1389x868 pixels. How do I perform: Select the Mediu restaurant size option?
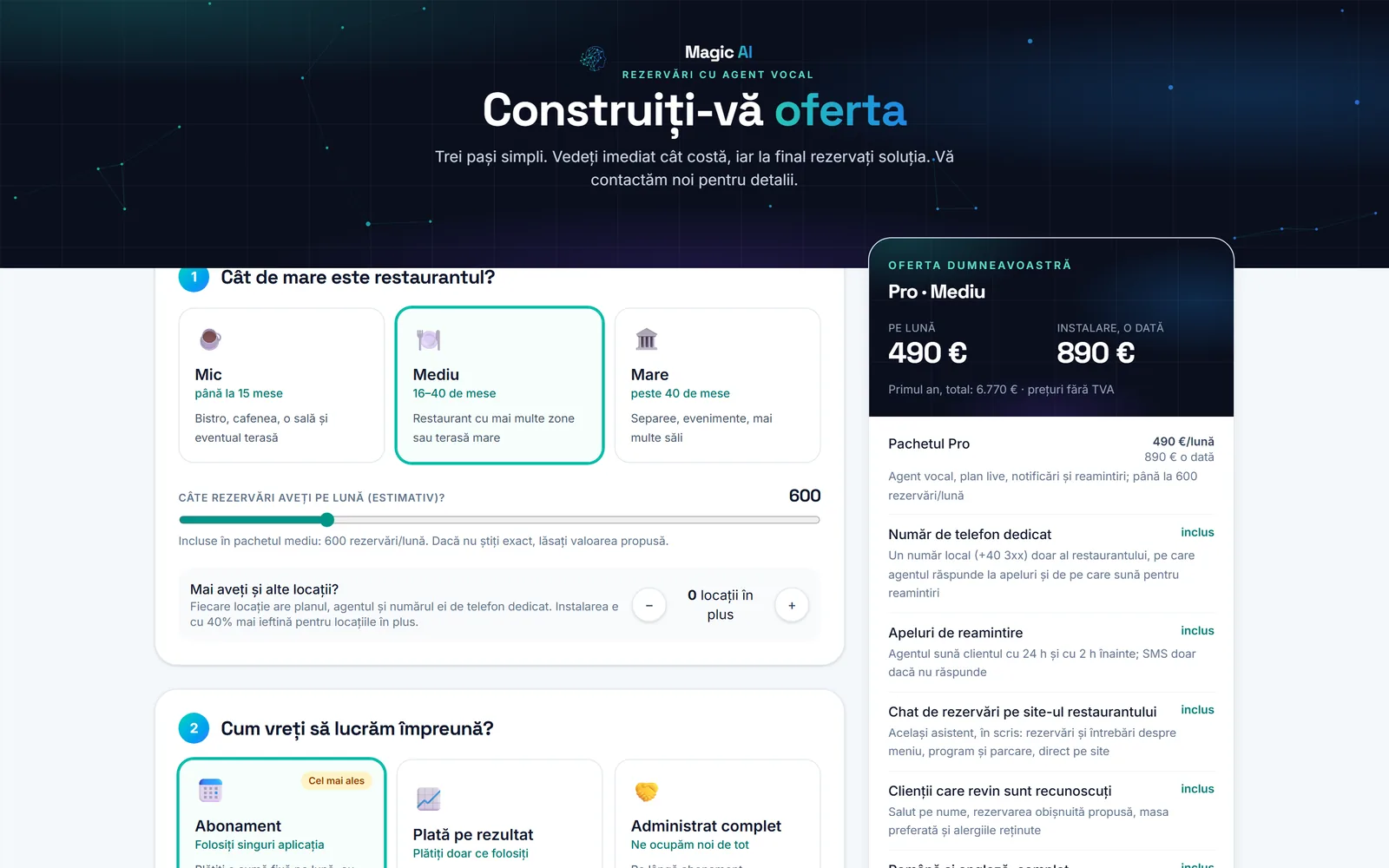499,385
